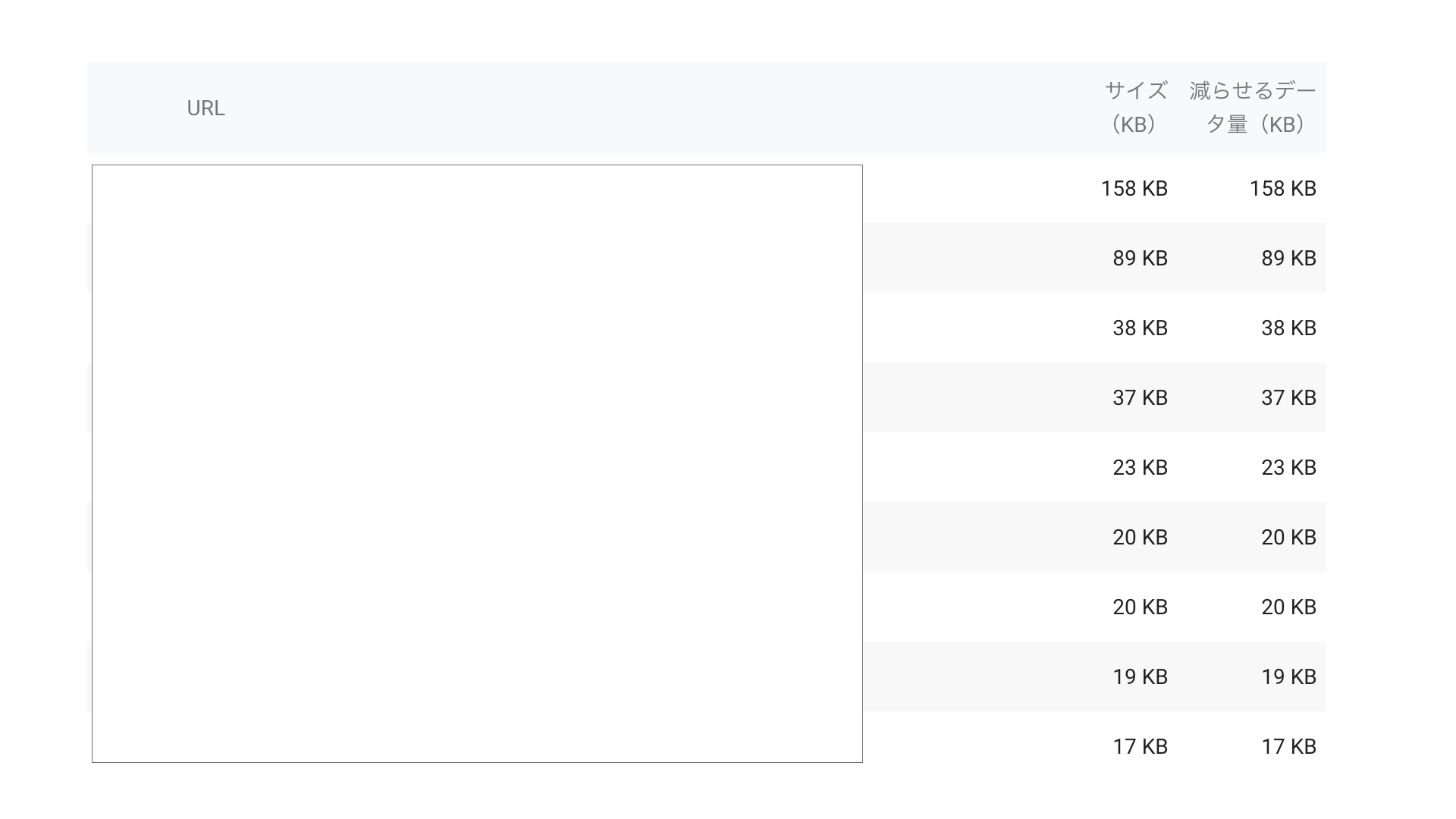1456x819 pixels.
Task: Pick the 38 KB size cell
Action: pos(1140,328)
